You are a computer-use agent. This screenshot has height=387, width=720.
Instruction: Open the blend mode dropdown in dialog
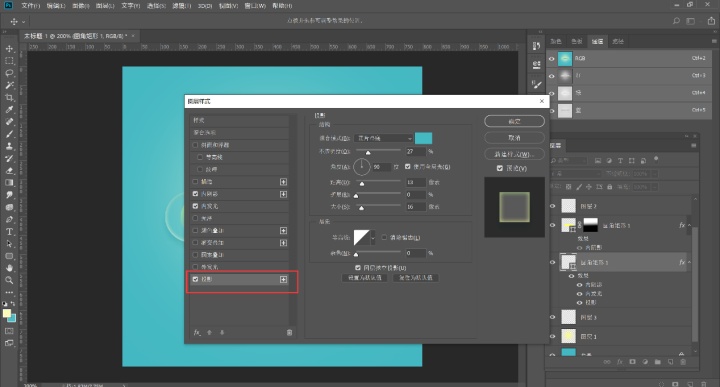383,138
